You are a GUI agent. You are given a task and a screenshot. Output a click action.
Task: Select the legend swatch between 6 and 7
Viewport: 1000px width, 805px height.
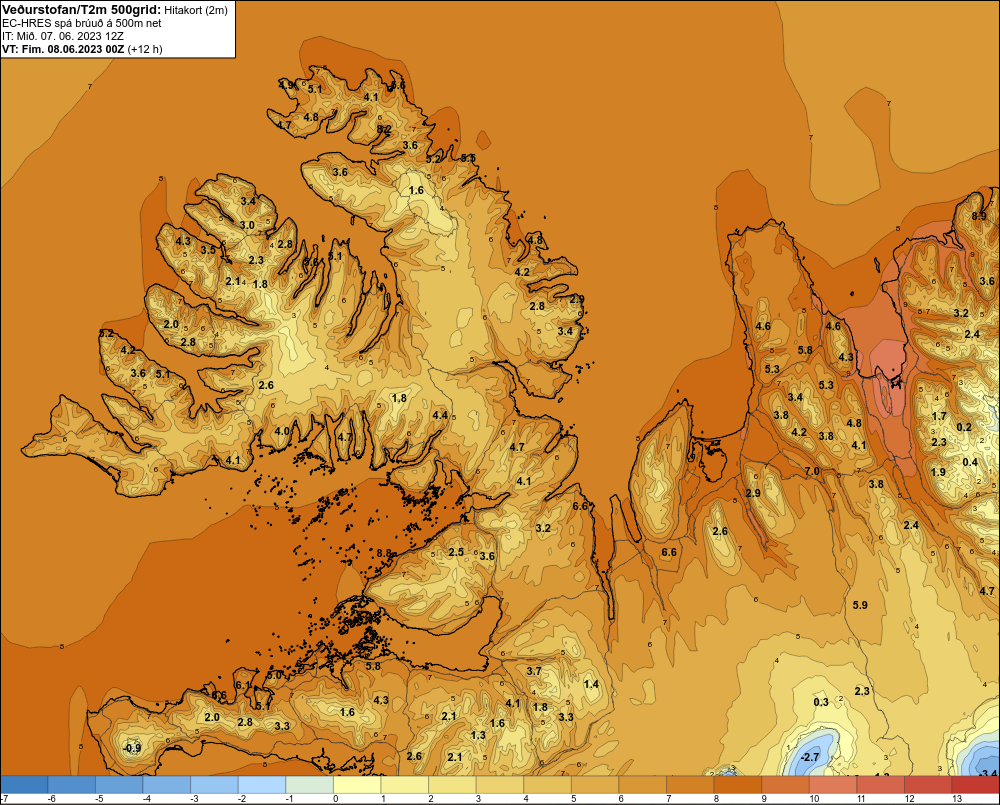643,785
